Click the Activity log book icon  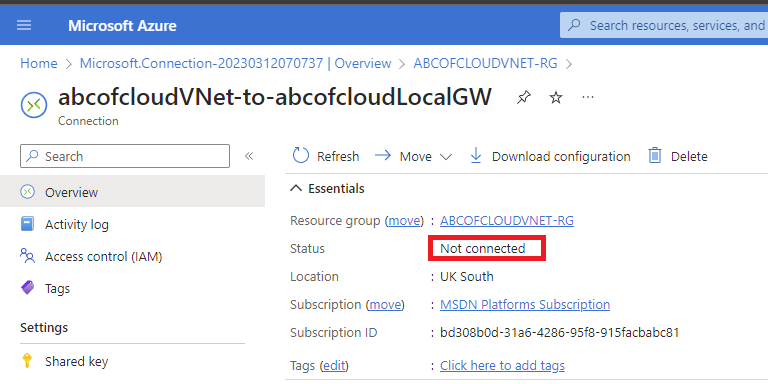27,224
